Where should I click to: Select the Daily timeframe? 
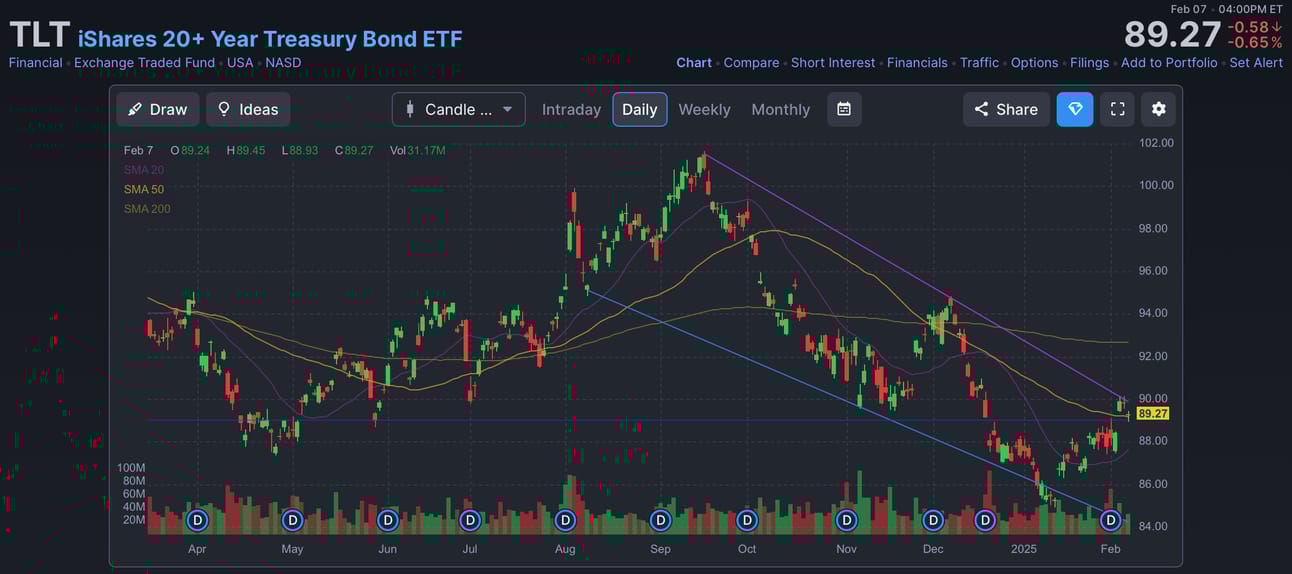point(640,109)
